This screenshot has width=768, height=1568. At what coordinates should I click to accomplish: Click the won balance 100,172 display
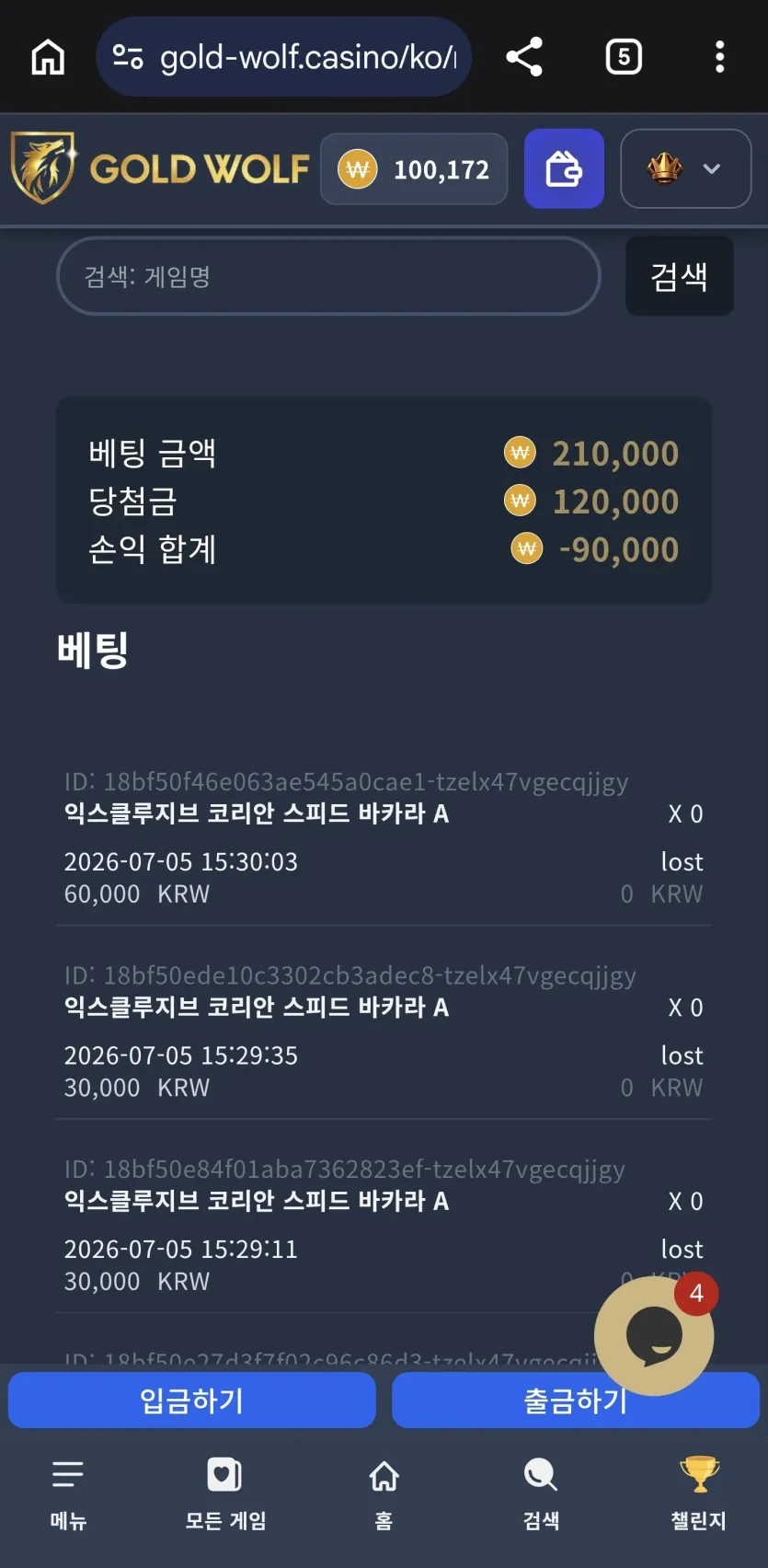(414, 169)
